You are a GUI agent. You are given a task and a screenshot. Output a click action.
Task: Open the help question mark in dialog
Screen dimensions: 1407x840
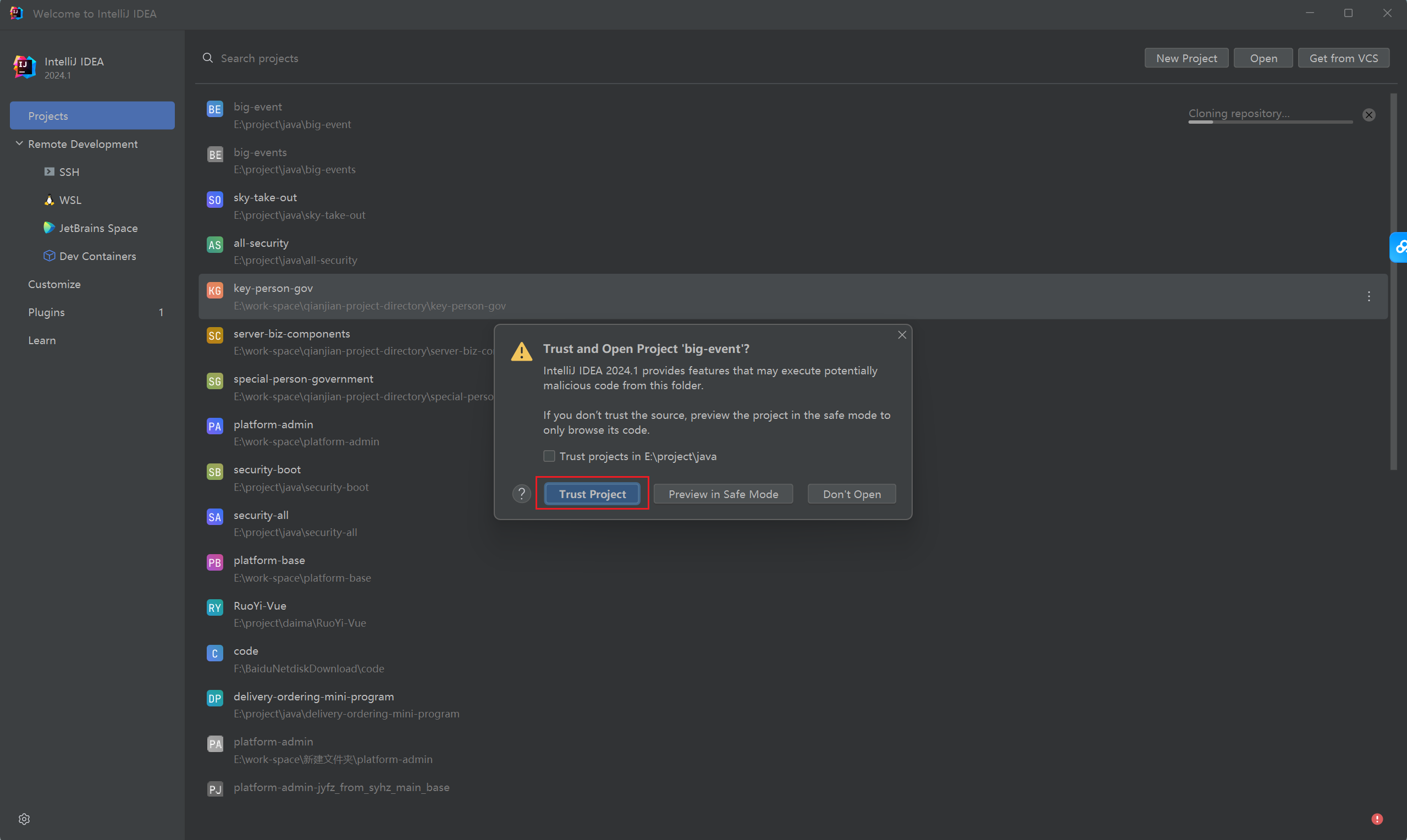click(521, 494)
